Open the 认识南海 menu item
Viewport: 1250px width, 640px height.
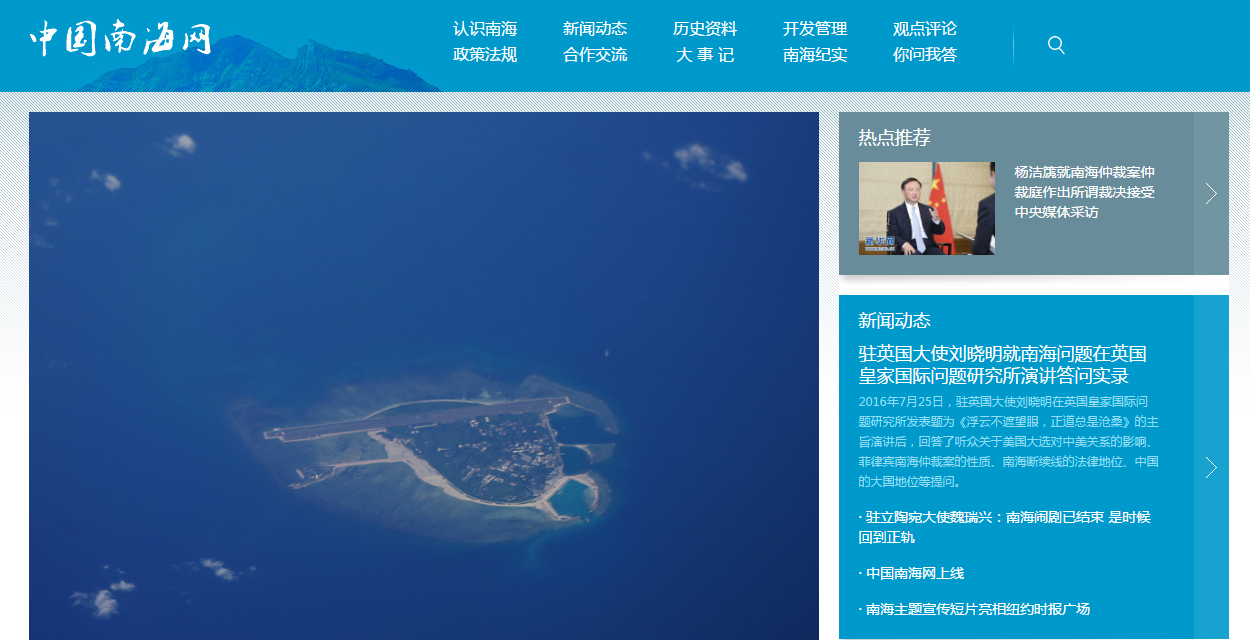tap(485, 29)
